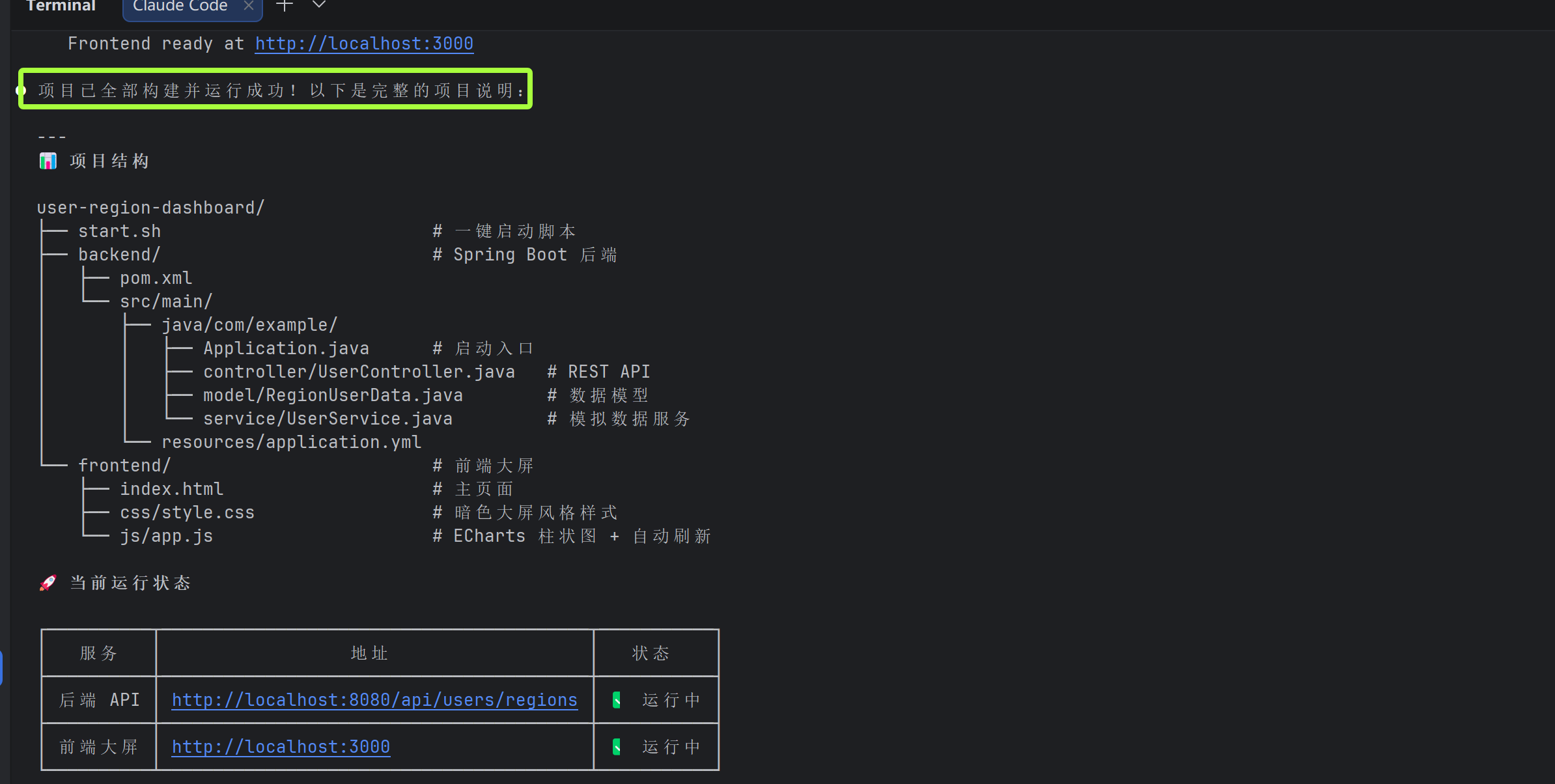Open the terminal tab options chevron
The image size is (1555, 784).
(x=318, y=5)
